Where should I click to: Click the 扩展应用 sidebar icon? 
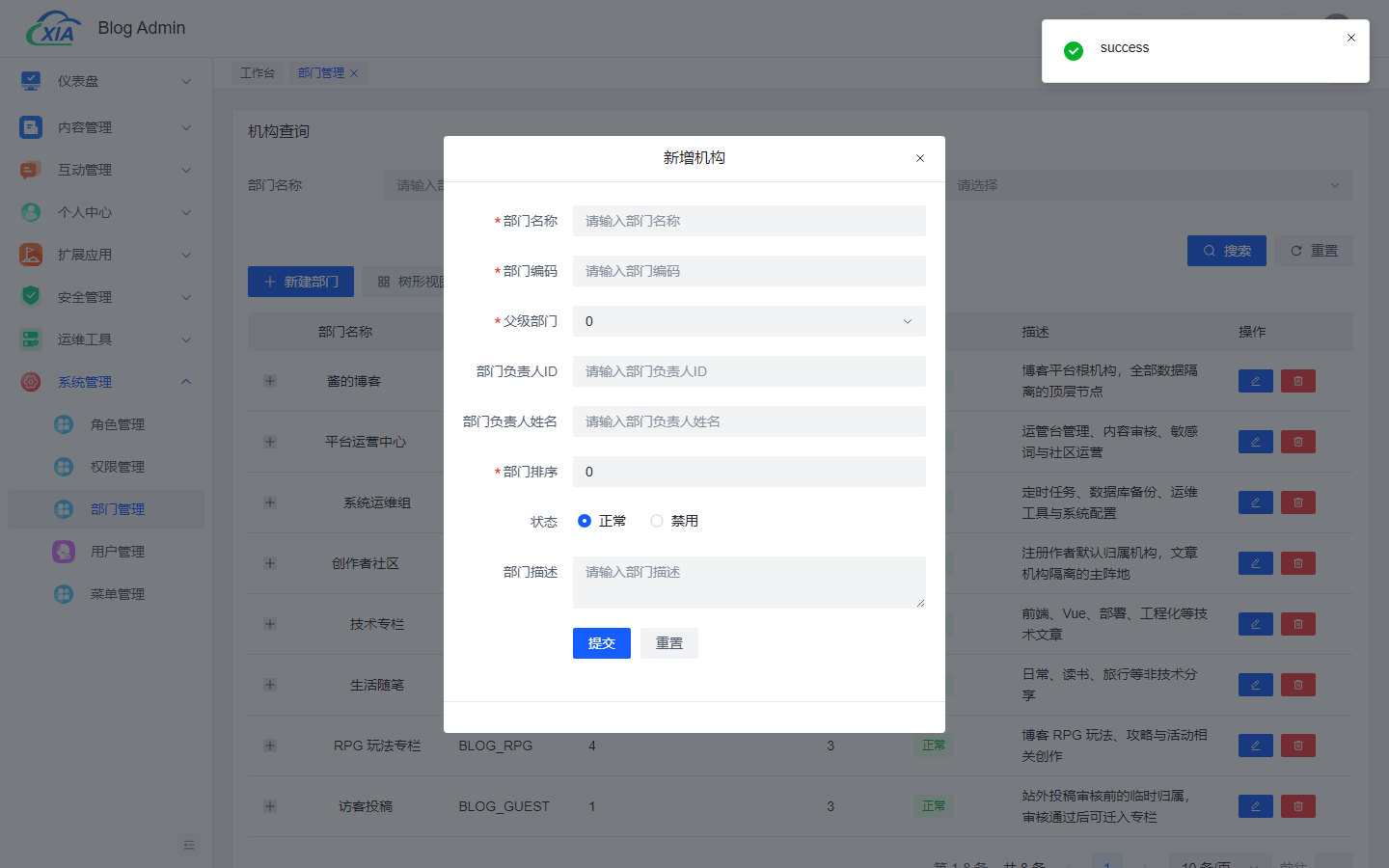coord(31,255)
